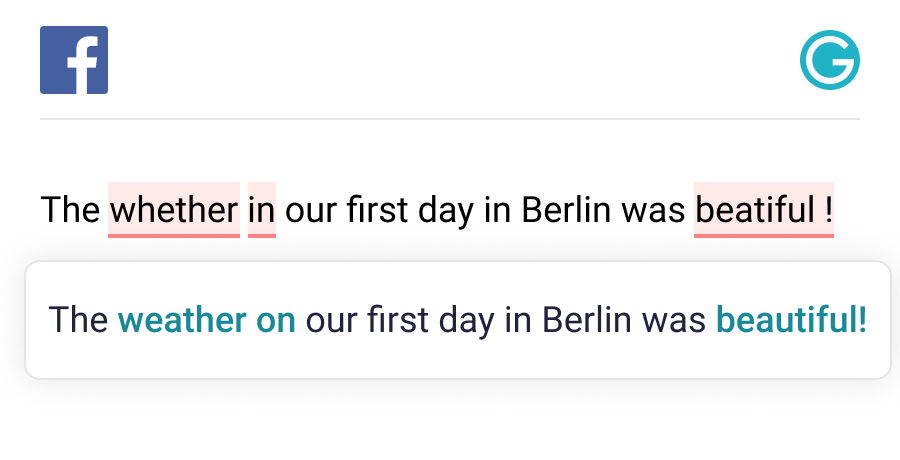Click the misspelled word "whether"
The width and height of the screenshot is (900, 460).
(x=174, y=210)
